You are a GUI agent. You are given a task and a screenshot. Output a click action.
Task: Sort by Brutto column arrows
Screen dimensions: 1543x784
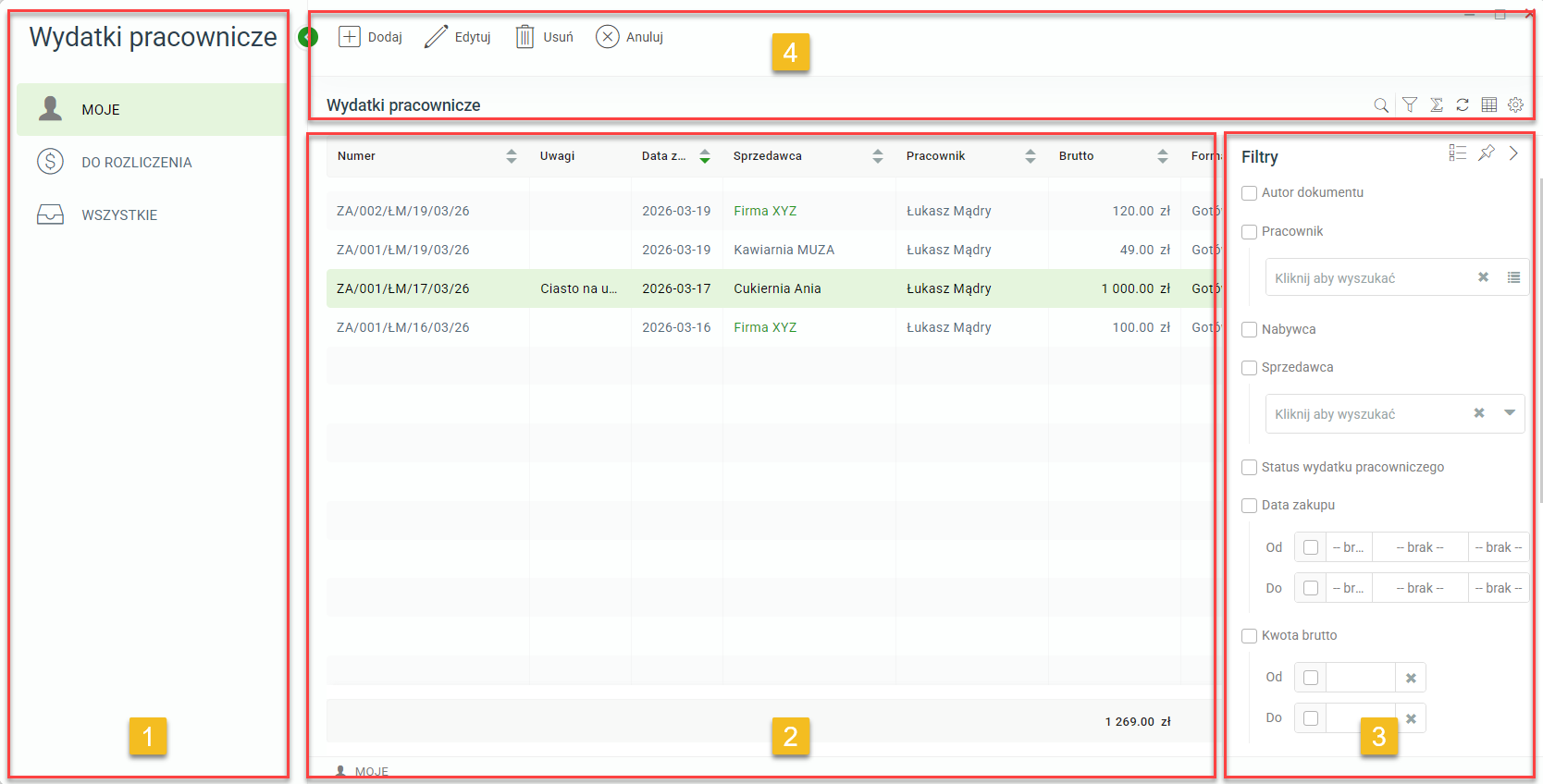coord(1163,156)
